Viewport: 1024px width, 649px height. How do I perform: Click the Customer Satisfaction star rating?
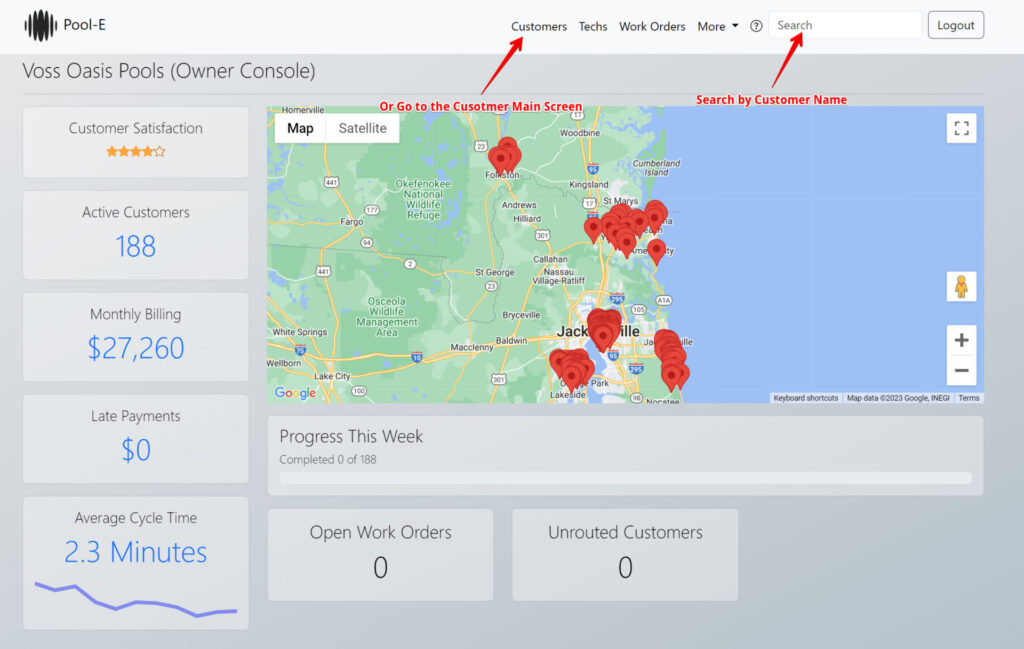click(136, 151)
